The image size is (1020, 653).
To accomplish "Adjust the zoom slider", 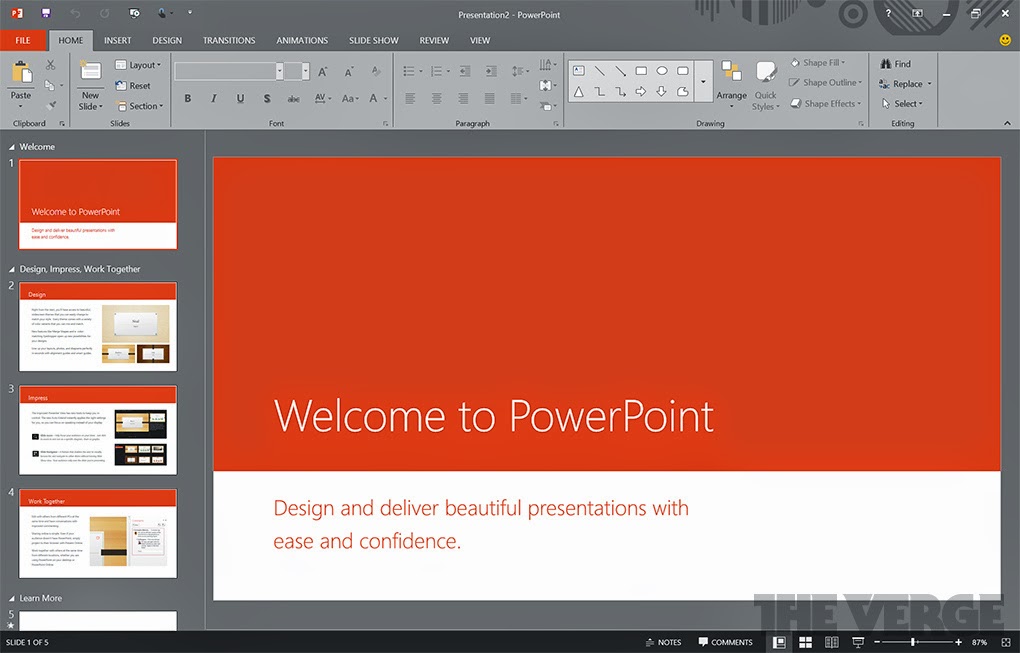I will 913,642.
